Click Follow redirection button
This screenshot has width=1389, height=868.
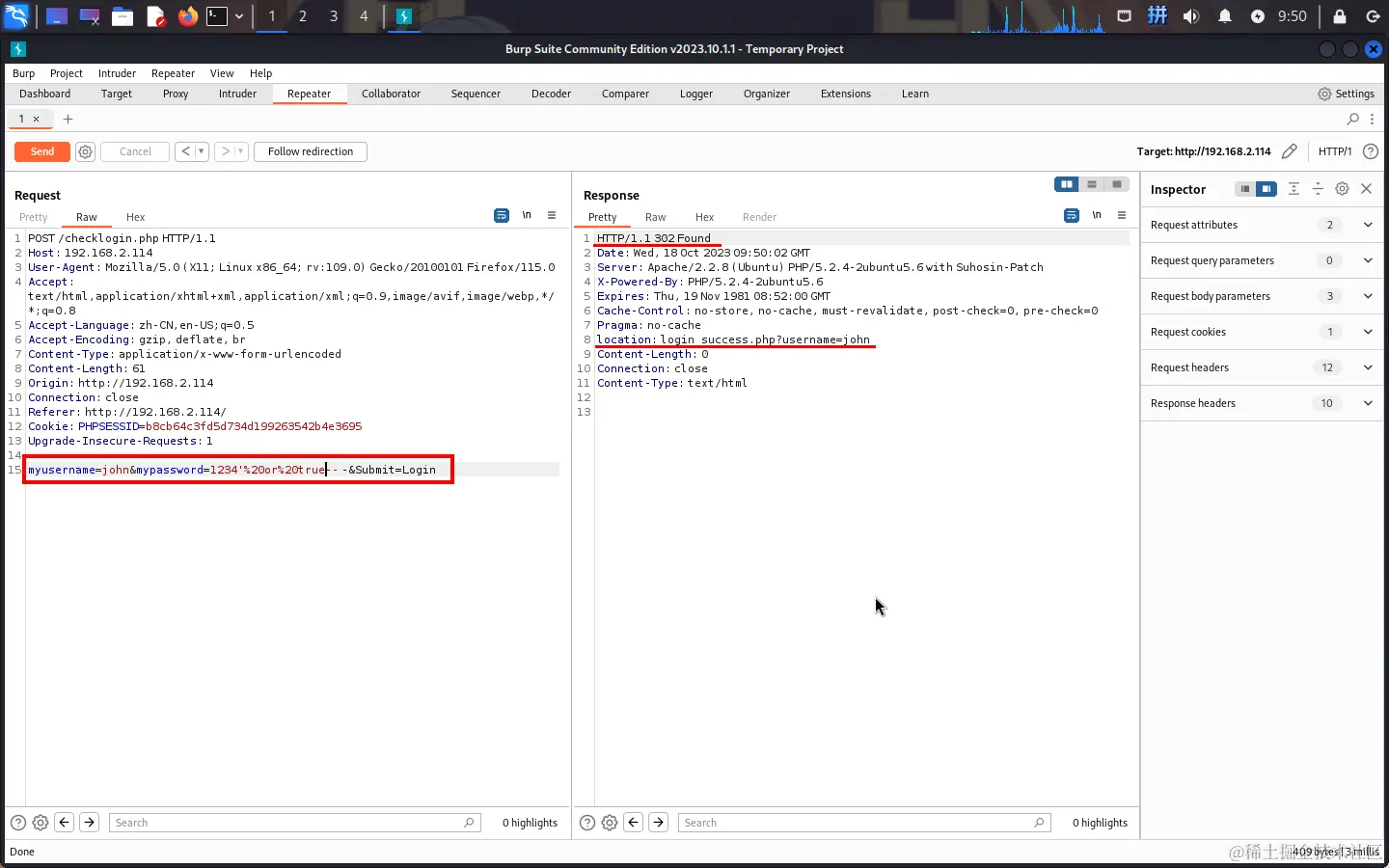point(311,151)
